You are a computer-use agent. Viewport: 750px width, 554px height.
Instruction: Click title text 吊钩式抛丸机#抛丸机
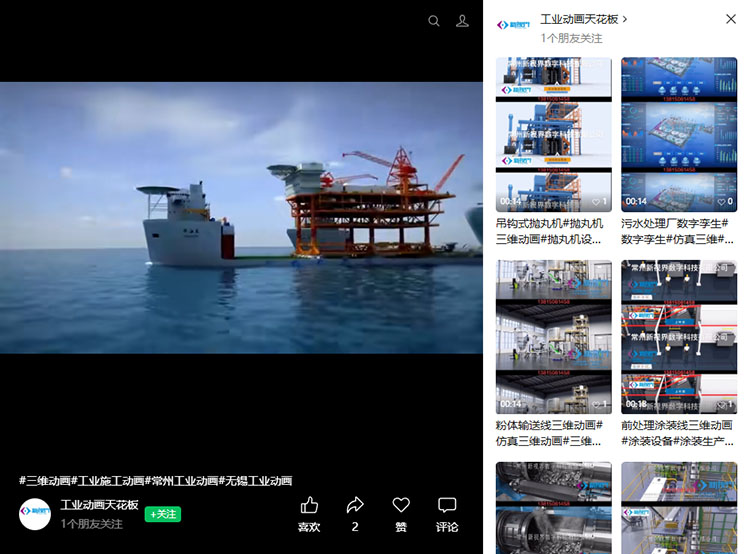click(x=549, y=223)
